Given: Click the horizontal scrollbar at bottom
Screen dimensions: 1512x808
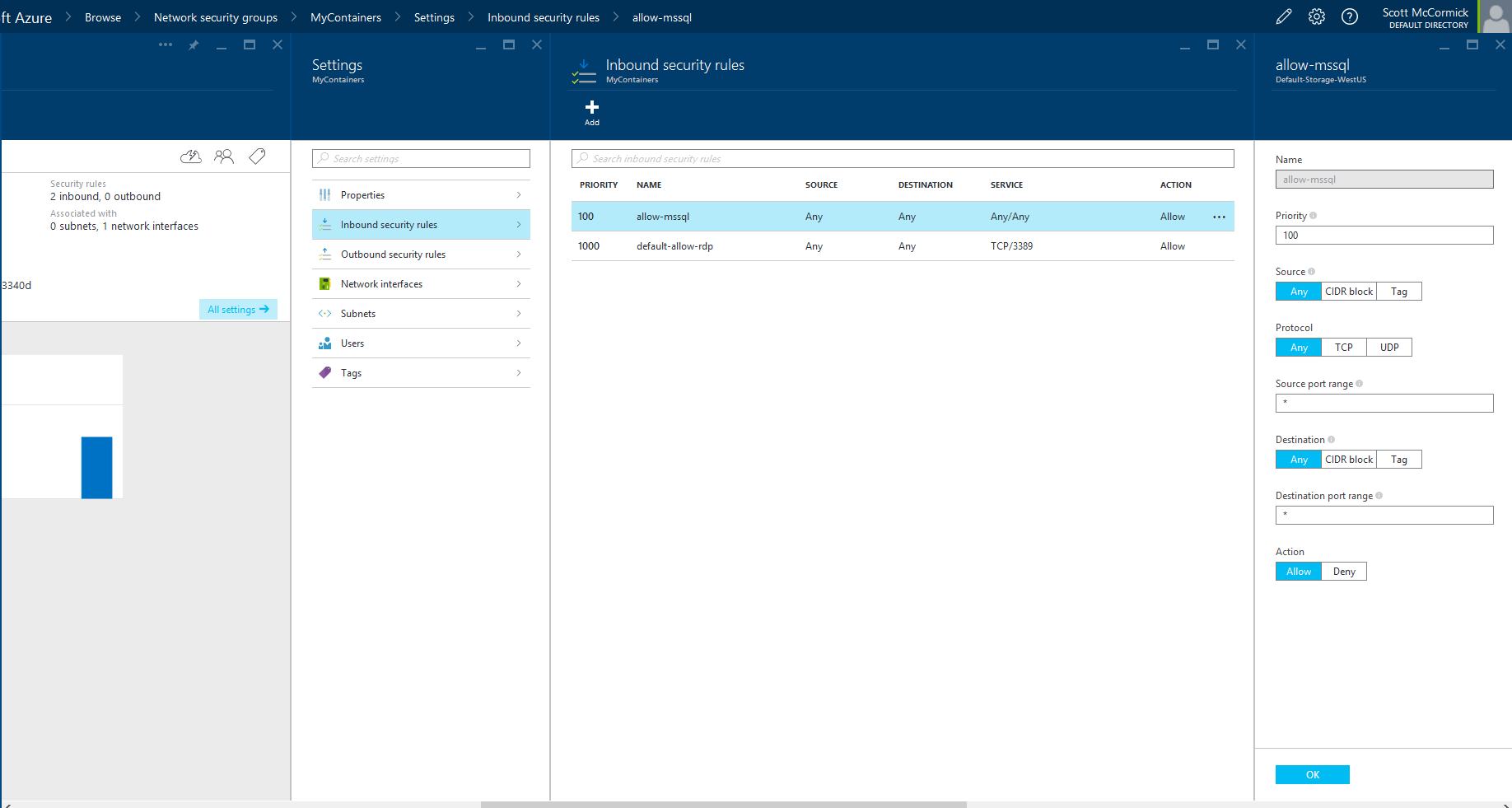Looking at the screenshot, I should pyautogui.click(x=723, y=804).
